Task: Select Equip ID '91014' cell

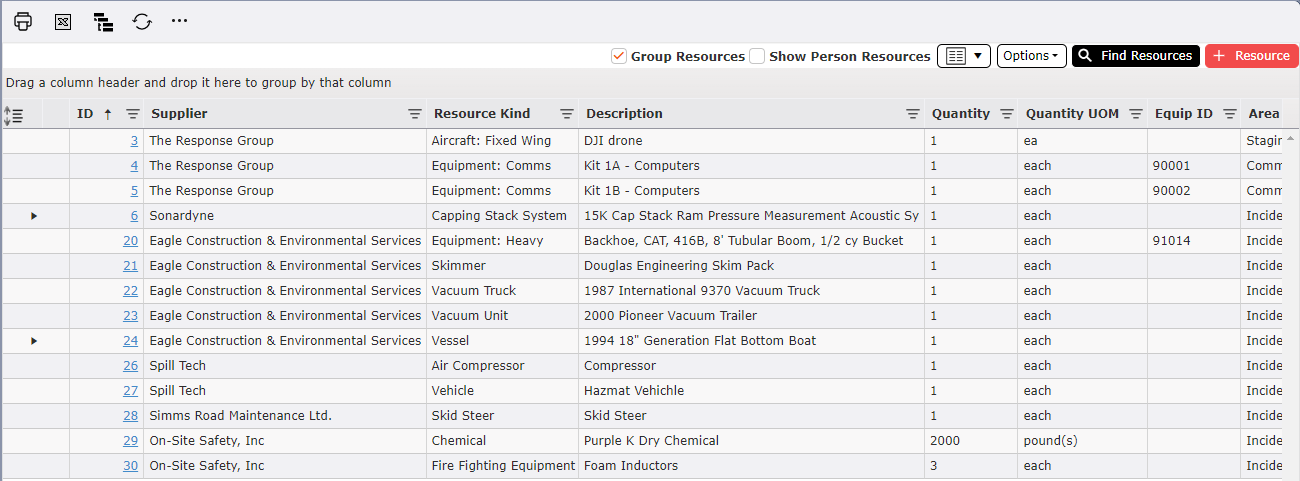Action: pos(1194,241)
